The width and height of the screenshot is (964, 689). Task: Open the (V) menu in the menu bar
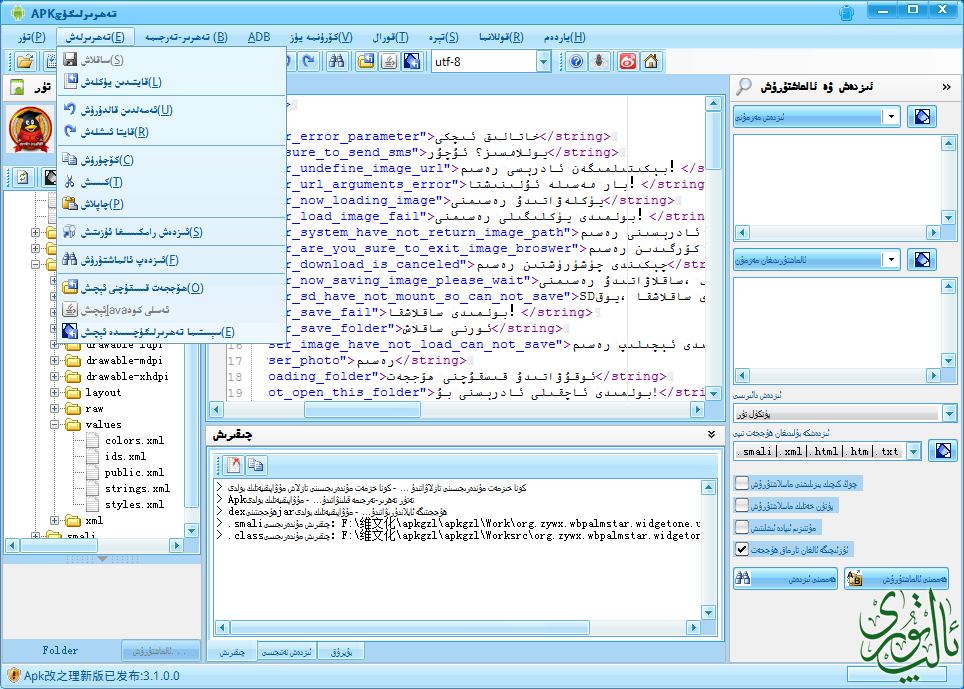(321, 37)
